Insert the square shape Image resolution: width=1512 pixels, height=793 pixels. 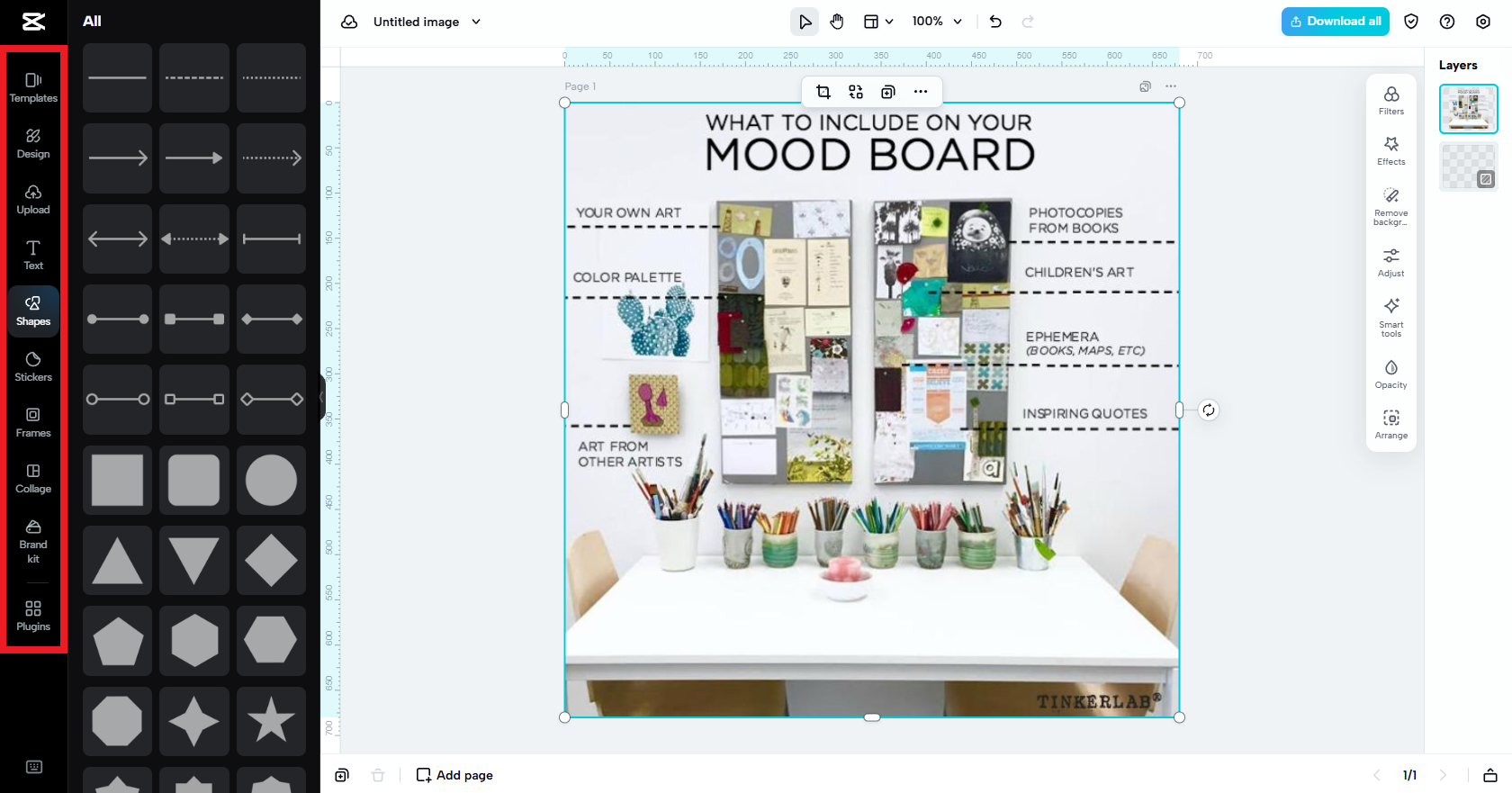[x=117, y=481]
